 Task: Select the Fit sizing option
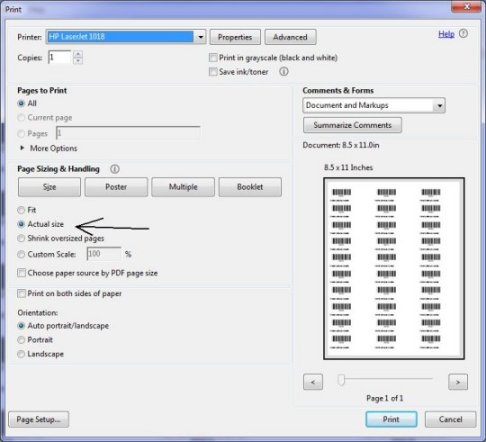[x=21, y=210]
